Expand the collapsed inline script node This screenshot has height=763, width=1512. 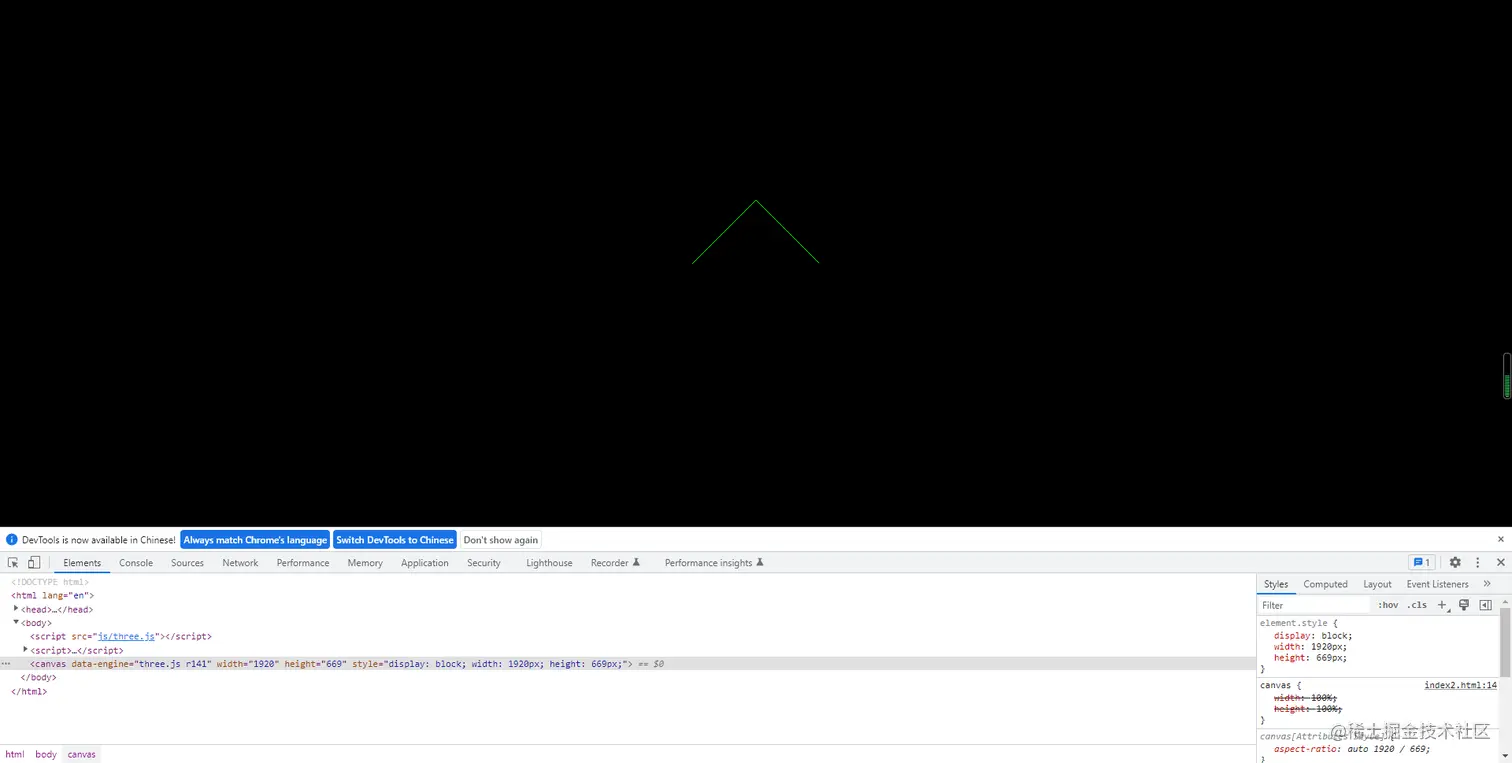click(25, 650)
